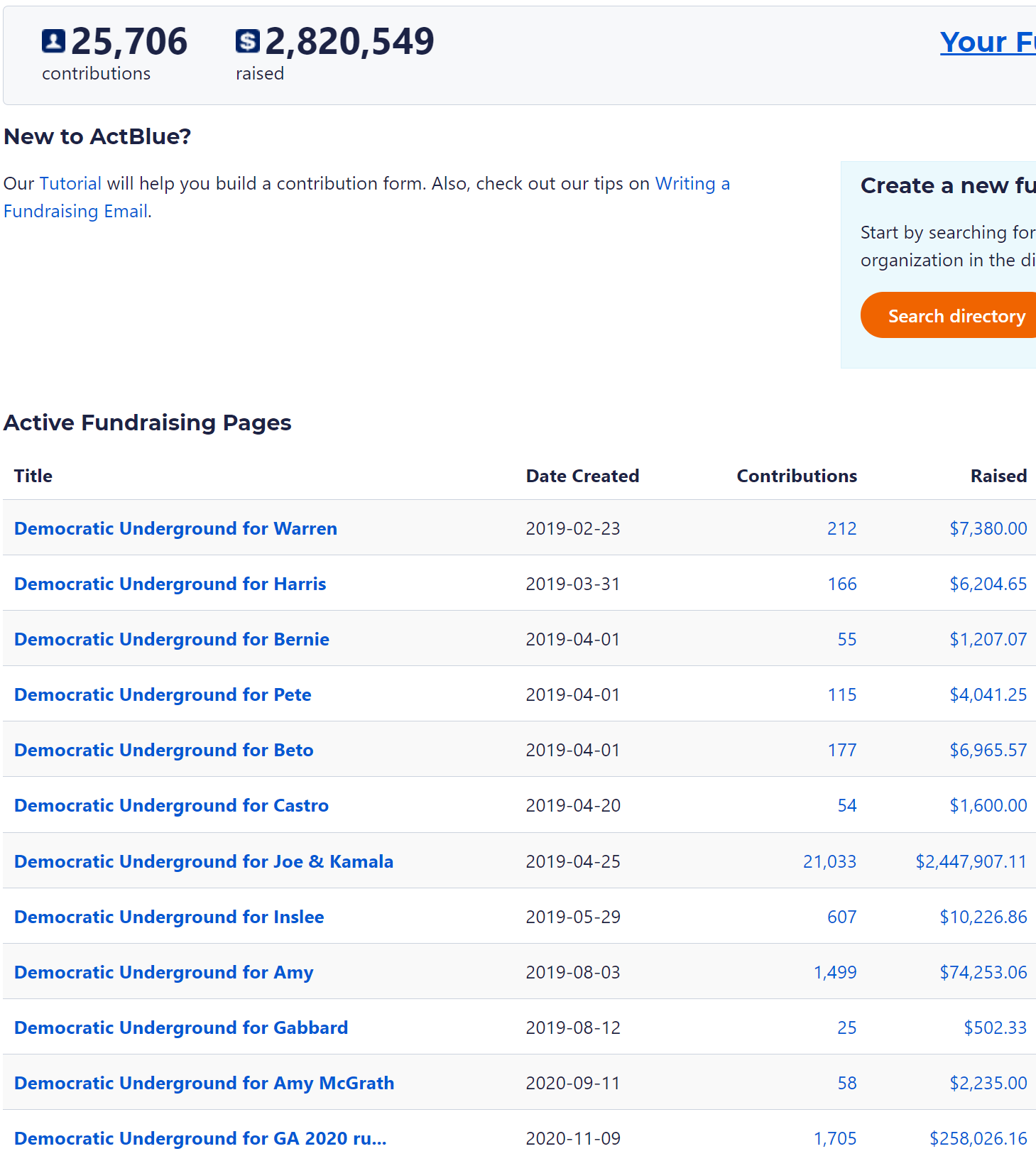The image size is (1036, 1161).
Task: Click the $2,447,907.11 raised amount
Action: click(971, 861)
